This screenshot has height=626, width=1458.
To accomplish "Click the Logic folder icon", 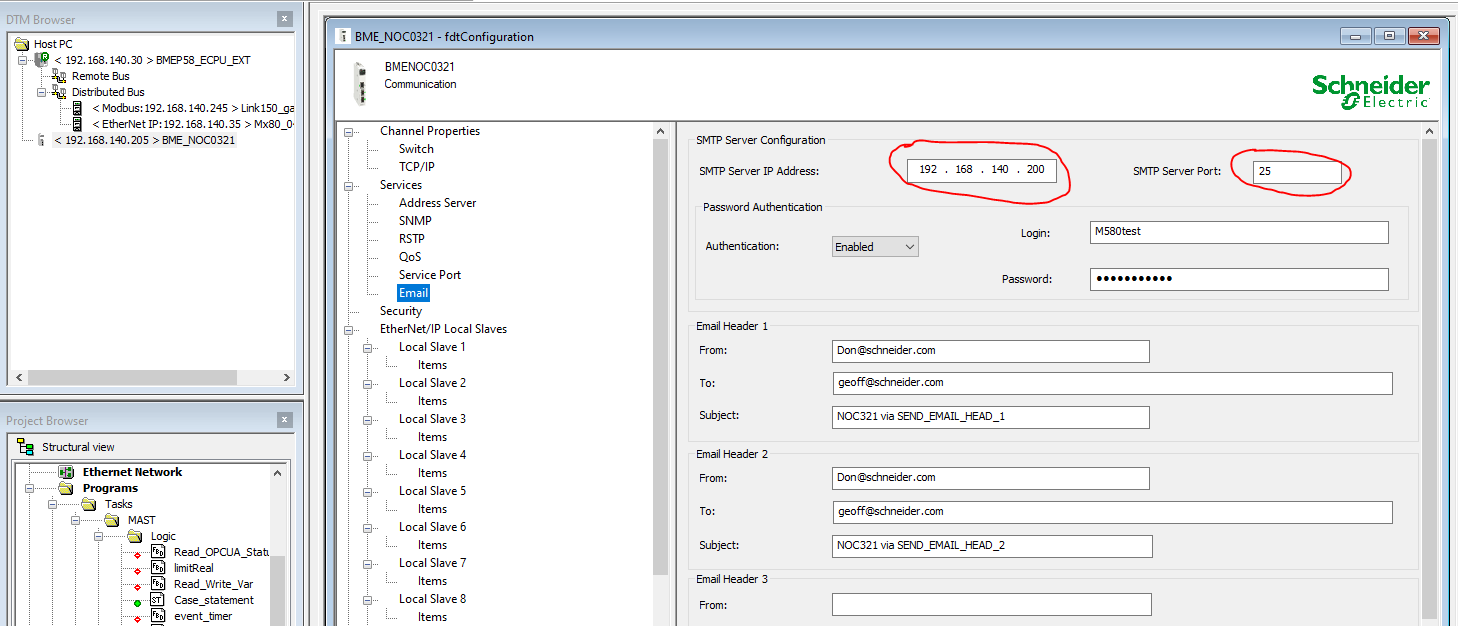I will pyautogui.click(x=135, y=536).
